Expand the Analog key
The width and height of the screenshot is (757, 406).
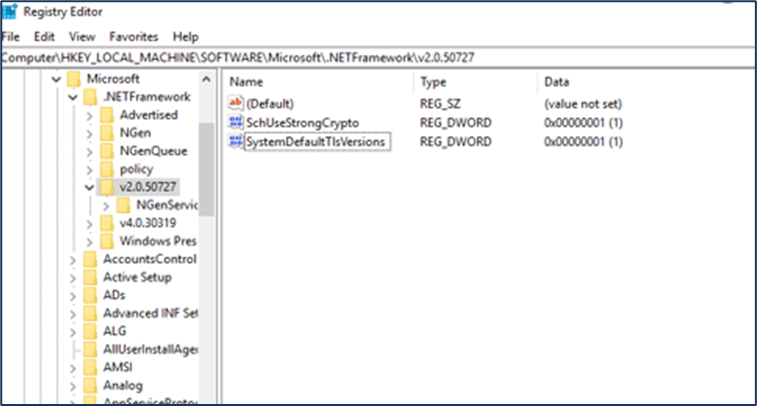click(x=73, y=386)
